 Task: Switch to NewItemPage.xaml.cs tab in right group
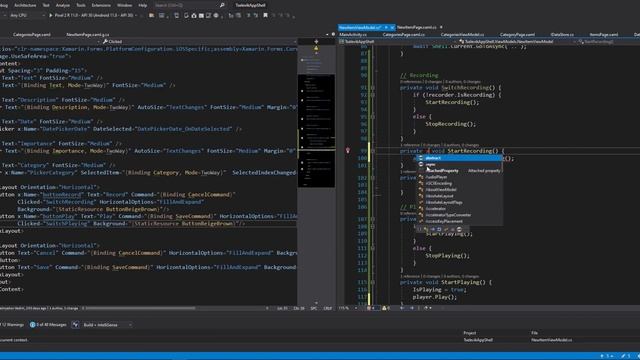pyautogui.click(x=416, y=27)
